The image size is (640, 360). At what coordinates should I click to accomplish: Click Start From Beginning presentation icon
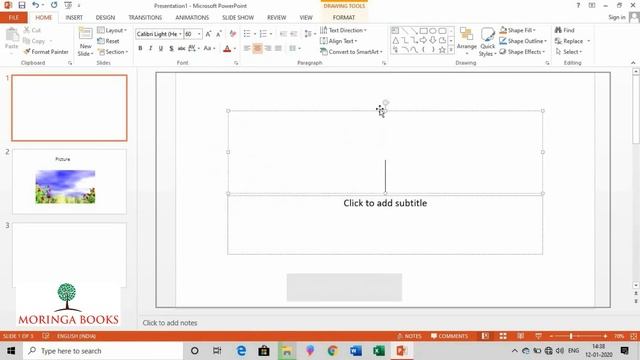click(x=68, y=5)
